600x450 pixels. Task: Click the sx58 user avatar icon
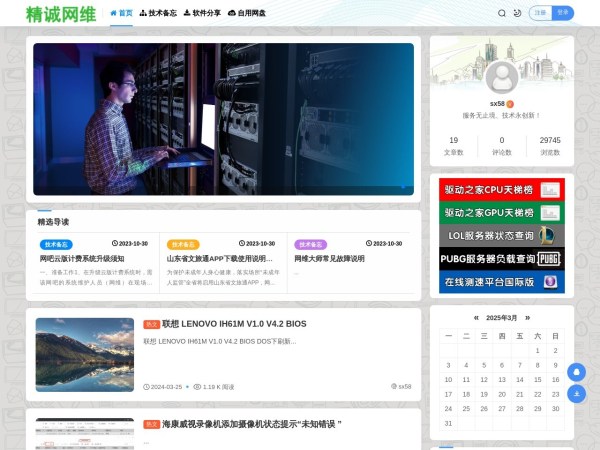pyautogui.click(x=501, y=77)
